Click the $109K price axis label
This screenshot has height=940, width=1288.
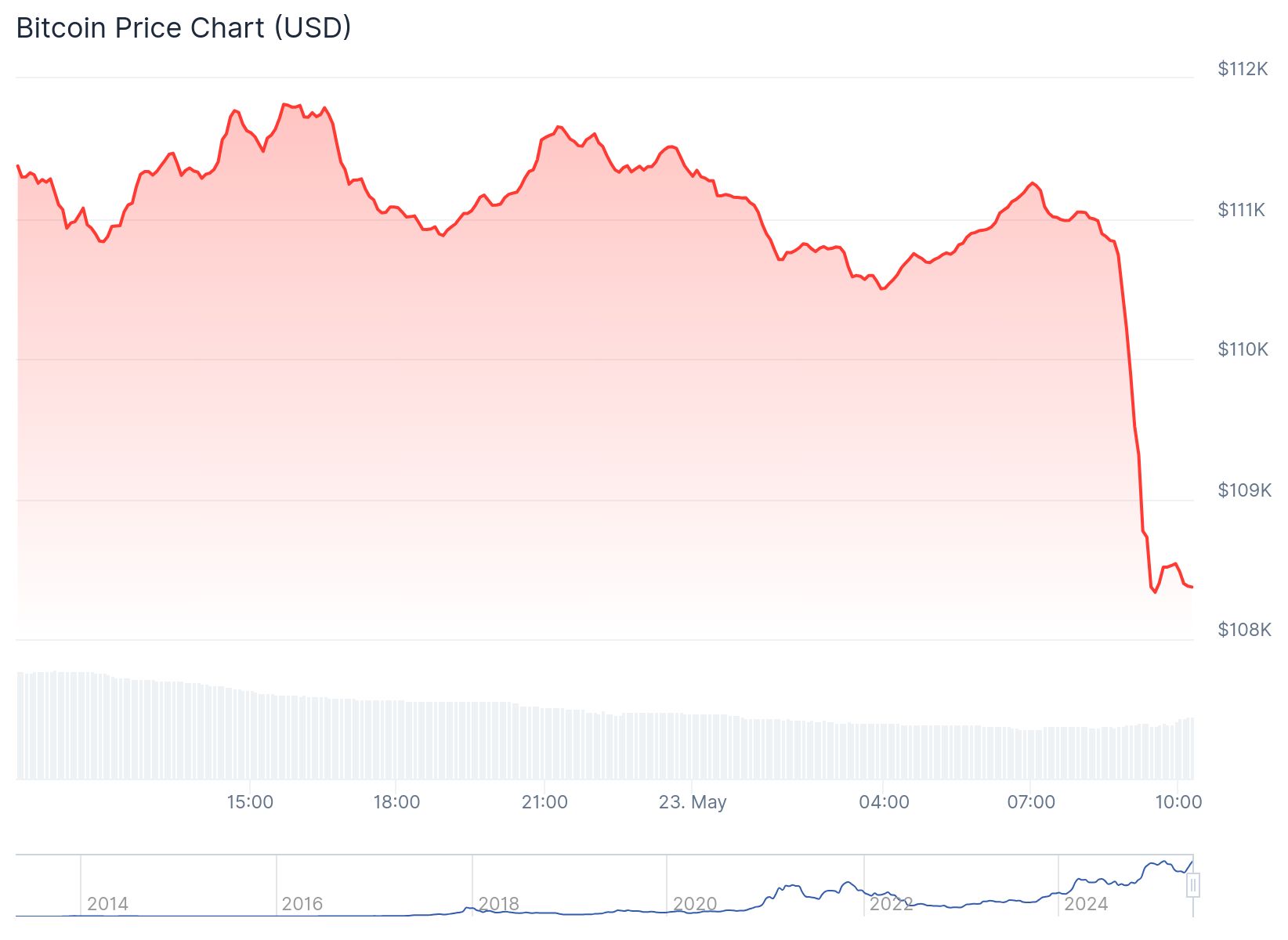click(1243, 490)
